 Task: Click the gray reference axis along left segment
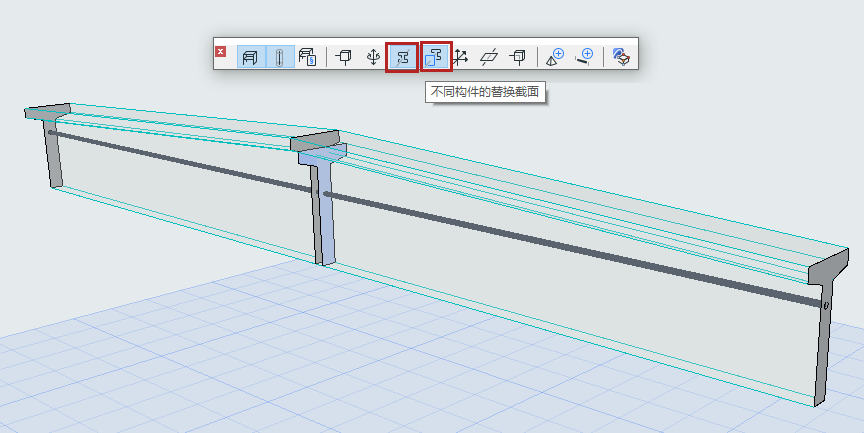[180, 158]
